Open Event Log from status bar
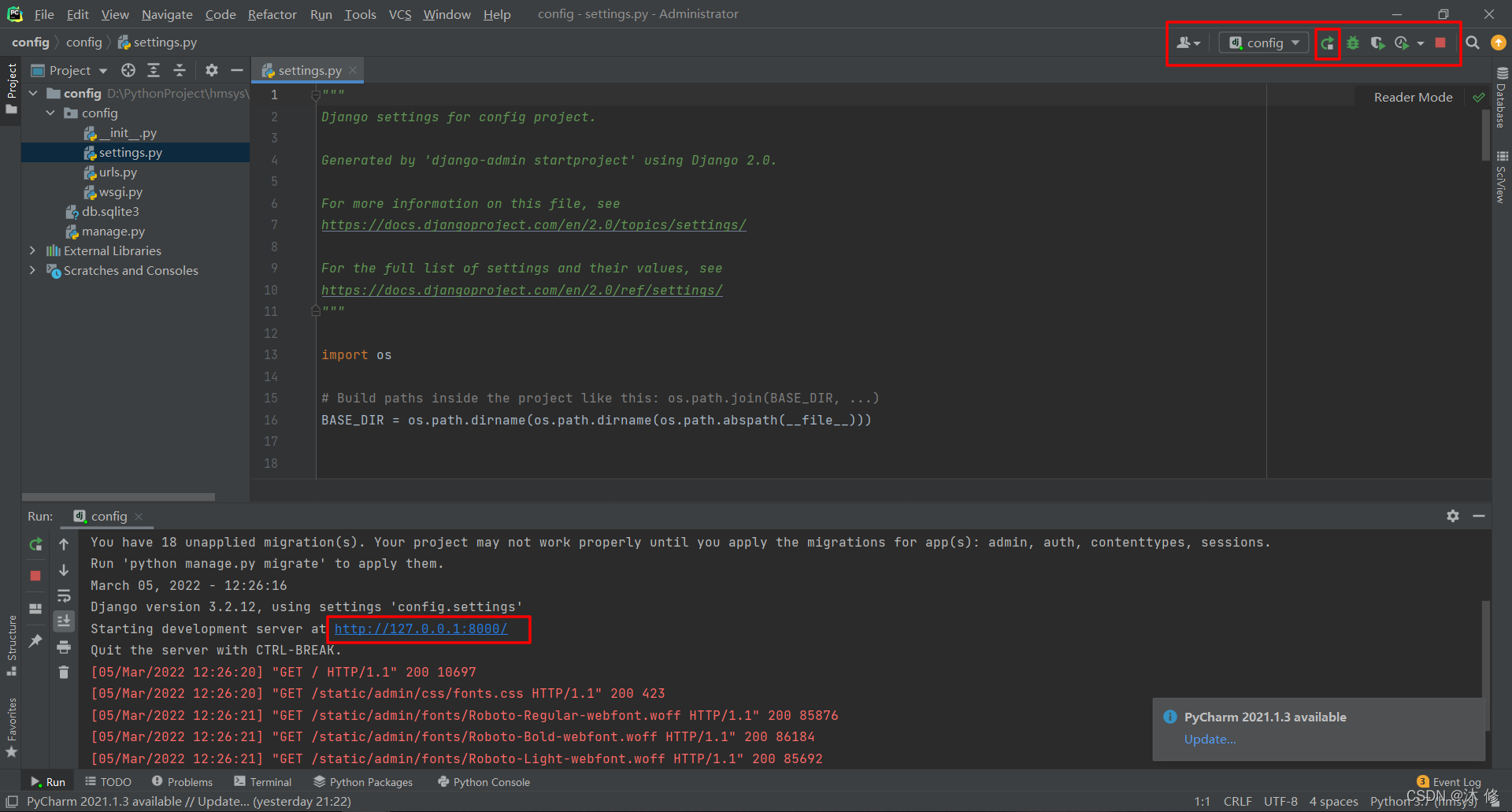 pyautogui.click(x=1449, y=782)
